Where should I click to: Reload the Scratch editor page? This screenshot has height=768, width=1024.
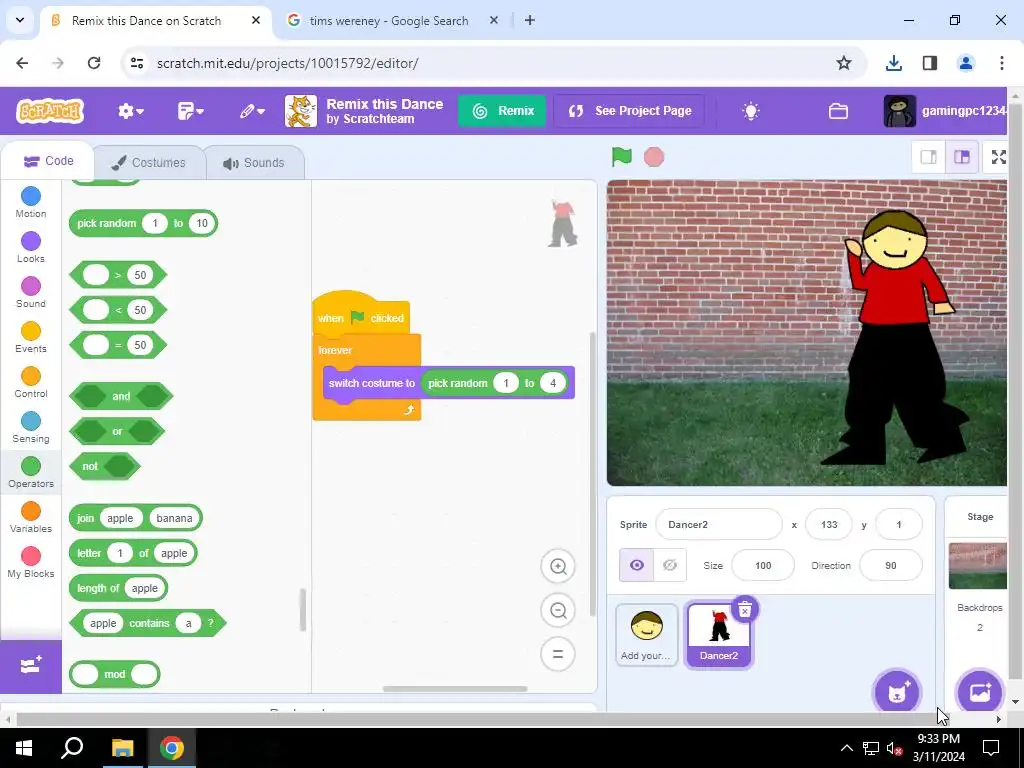coord(94,63)
